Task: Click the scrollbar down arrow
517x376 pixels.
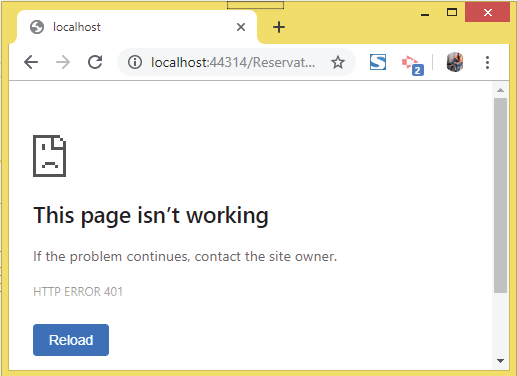Action: tap(500, 361)
